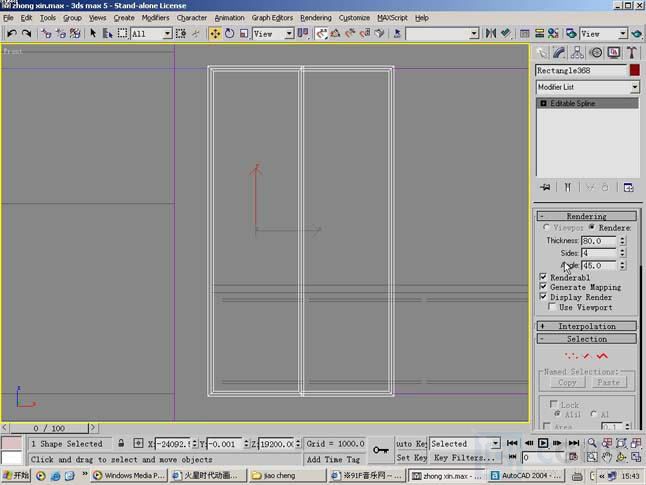646x485 pixels.
Task: Select the Select Object arrow tool
Action: pyautogui.click(x=93, y=33)
